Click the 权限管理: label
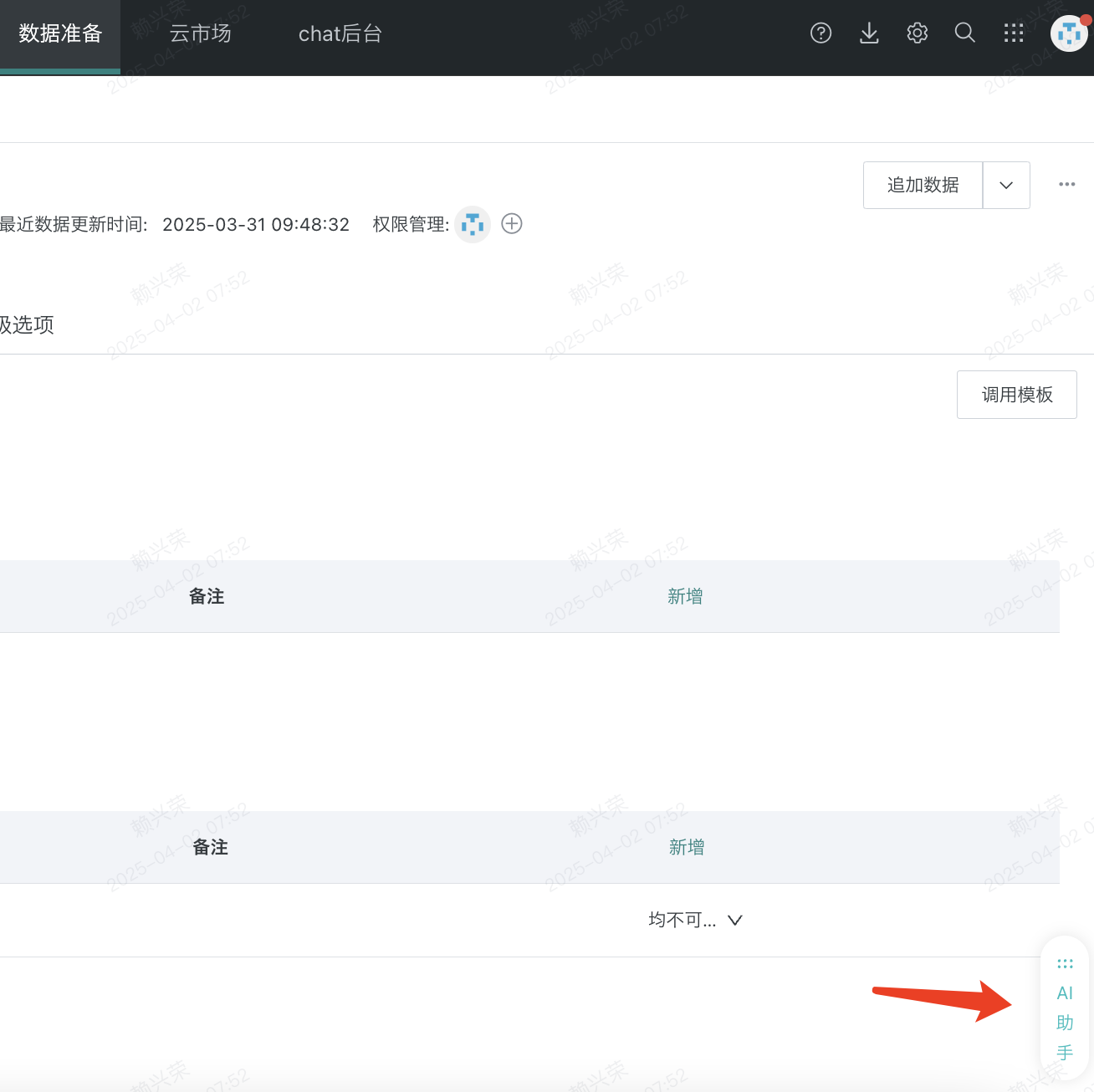The height and width of the screenshot is (1092, 1094). [411, 224]
